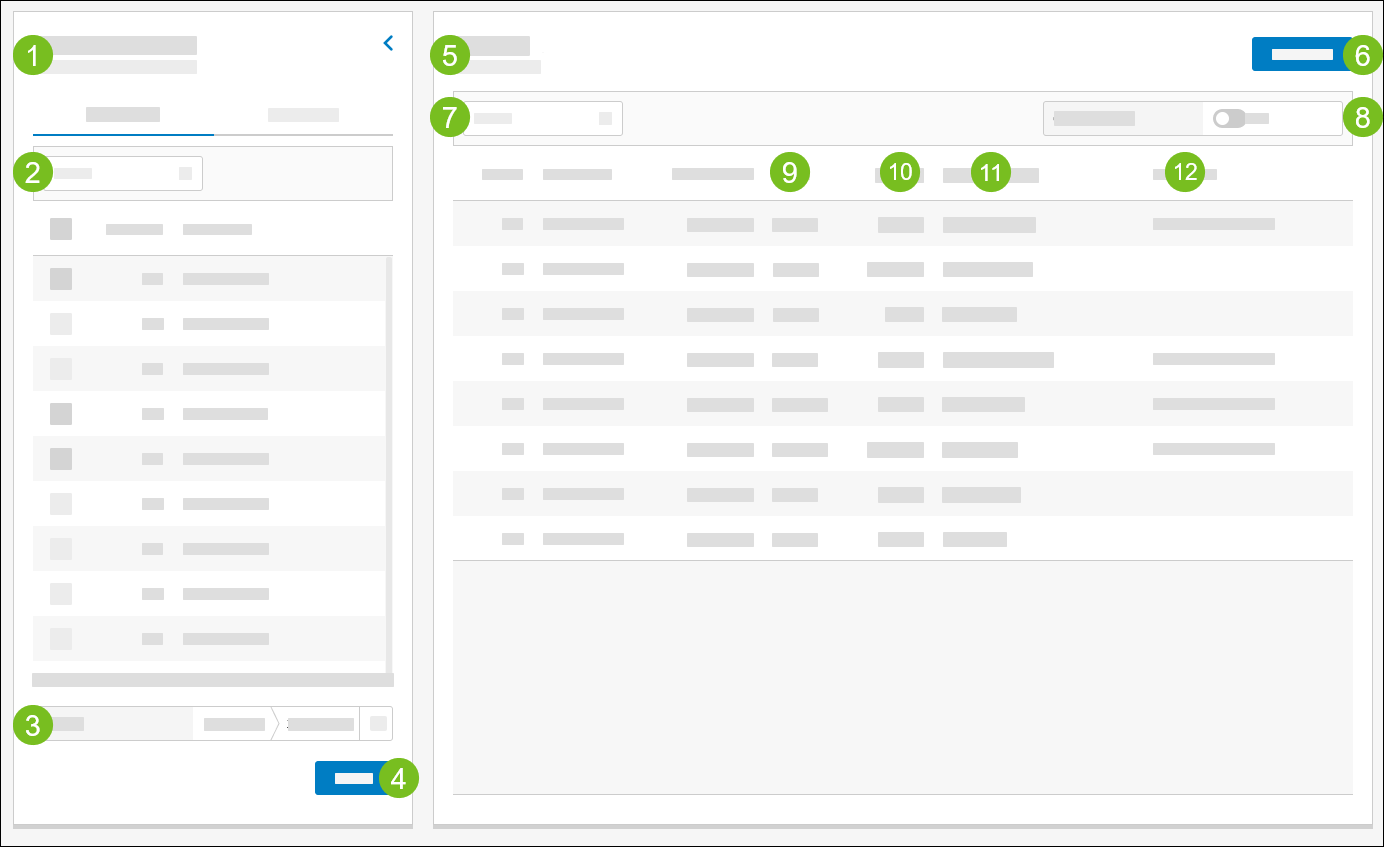The width and height of the screenshot is (1384, 847).
Task: Click the green callout marker numbered 11
Action: tap(990, 172)
